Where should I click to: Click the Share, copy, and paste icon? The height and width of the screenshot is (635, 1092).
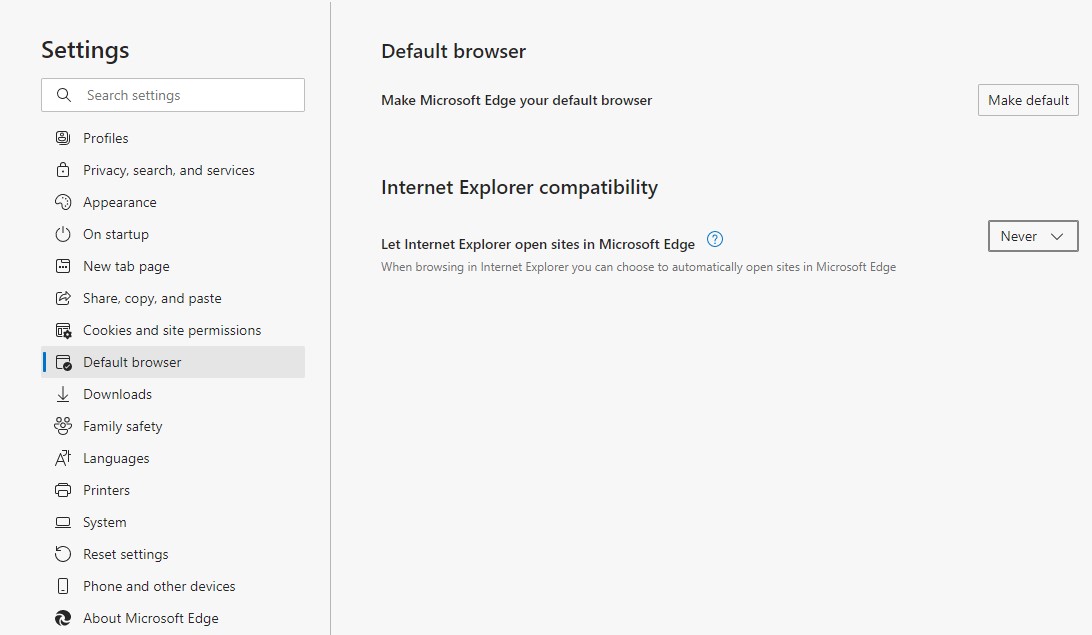pyautogui.click(x=63, y=298)
